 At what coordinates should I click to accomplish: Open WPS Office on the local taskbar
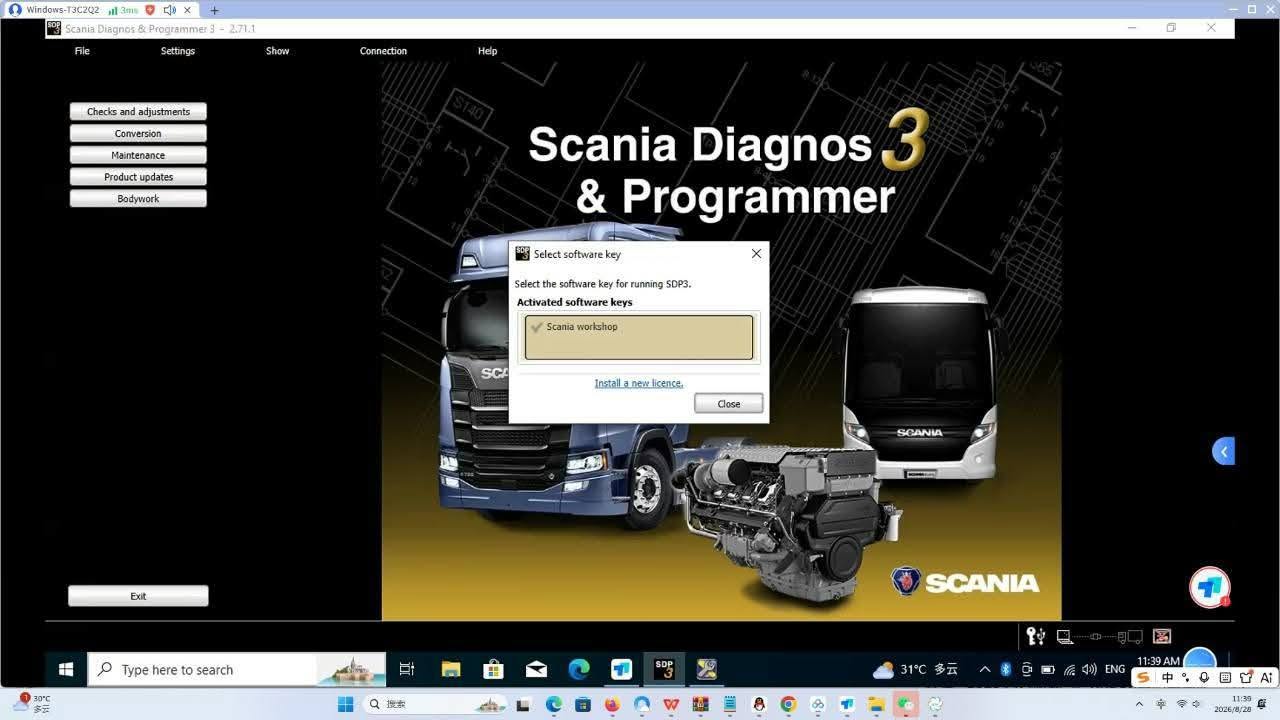coord(670,704)
